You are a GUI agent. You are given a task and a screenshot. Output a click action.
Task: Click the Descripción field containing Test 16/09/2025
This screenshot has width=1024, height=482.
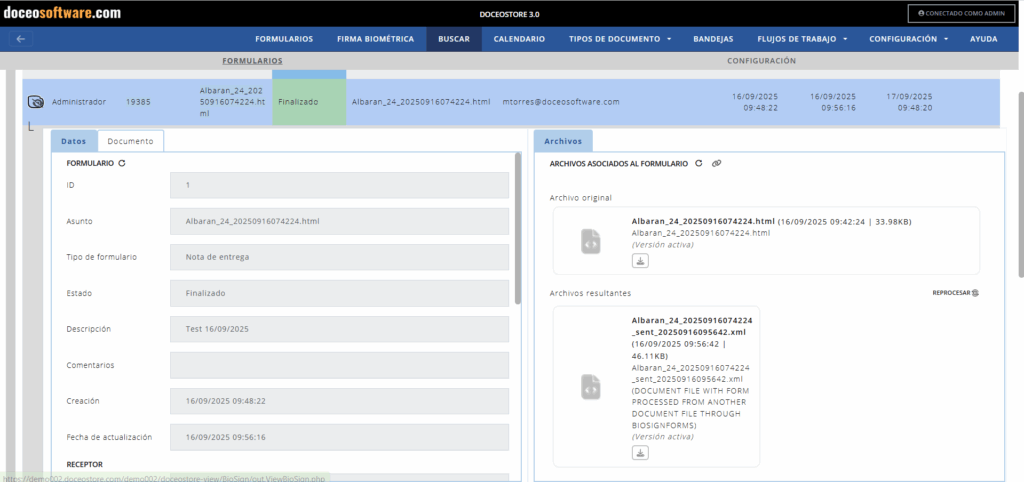(x=339, y=329)
